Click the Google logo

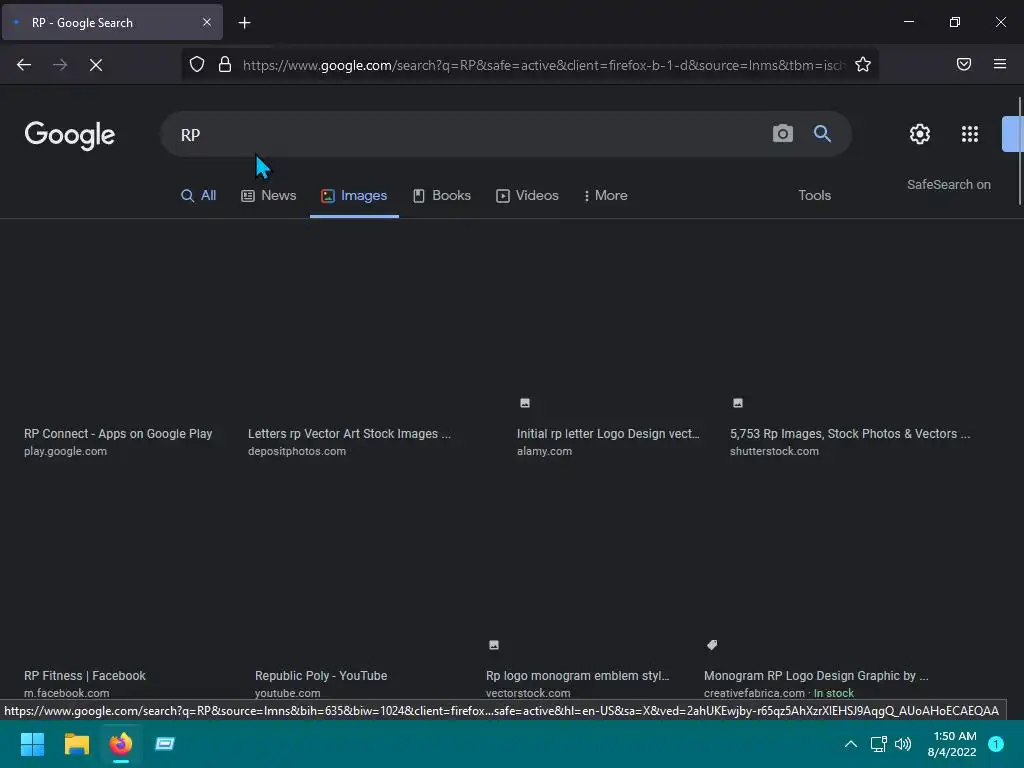click(x=70, y=135)
